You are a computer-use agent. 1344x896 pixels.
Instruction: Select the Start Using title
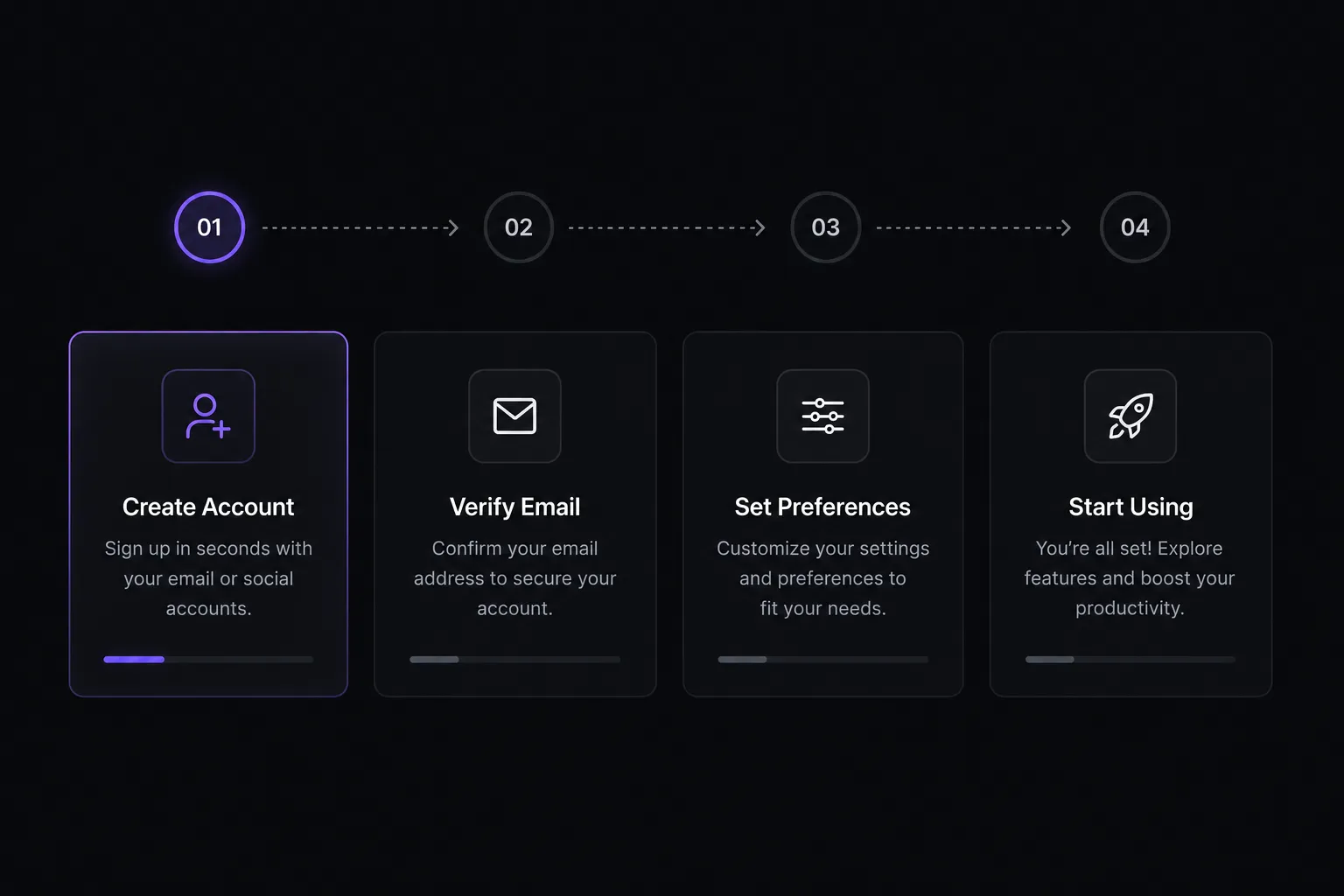point(1130,507)
